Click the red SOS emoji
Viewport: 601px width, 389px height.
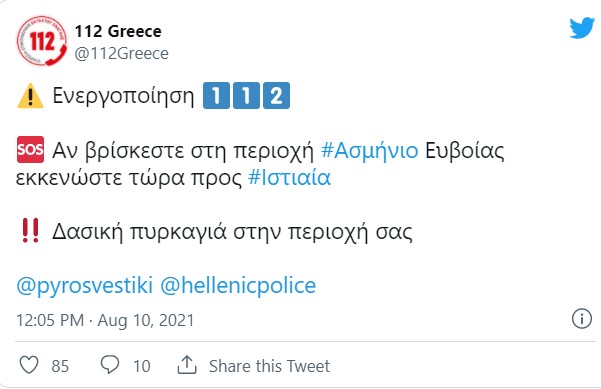click(x=30, y=149)
